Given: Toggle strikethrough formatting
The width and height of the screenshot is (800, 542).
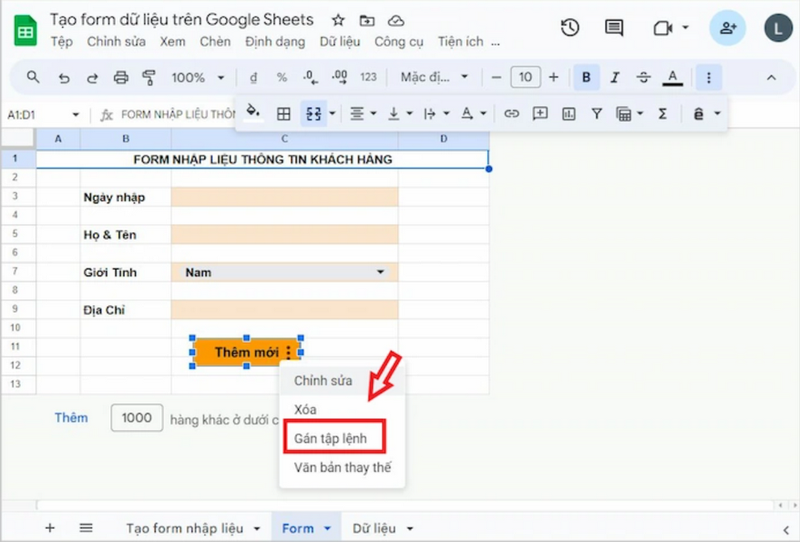Looking at the screenshot, I should 643,77.
